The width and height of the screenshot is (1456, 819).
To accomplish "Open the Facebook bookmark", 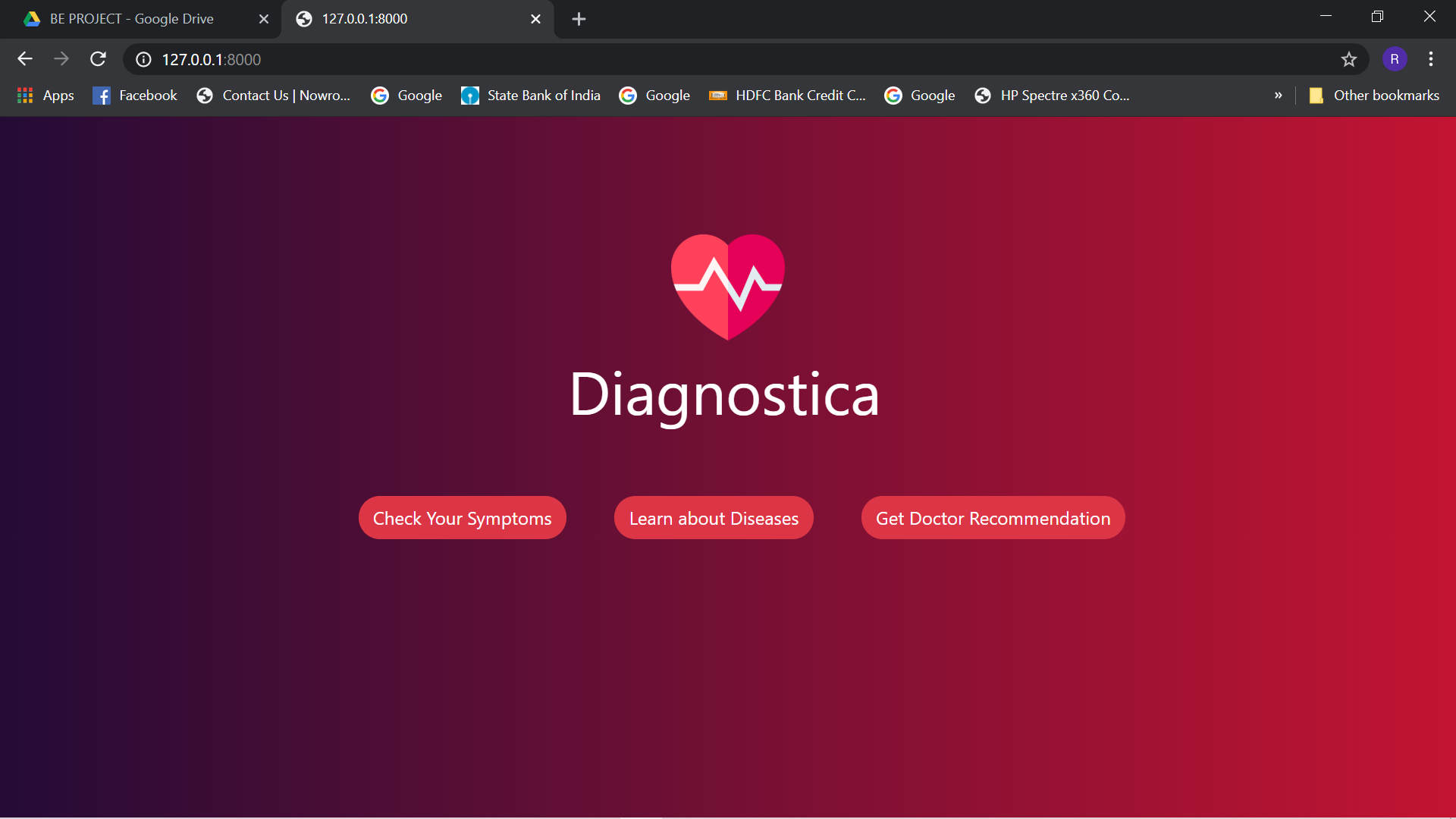I will [135, 96].
